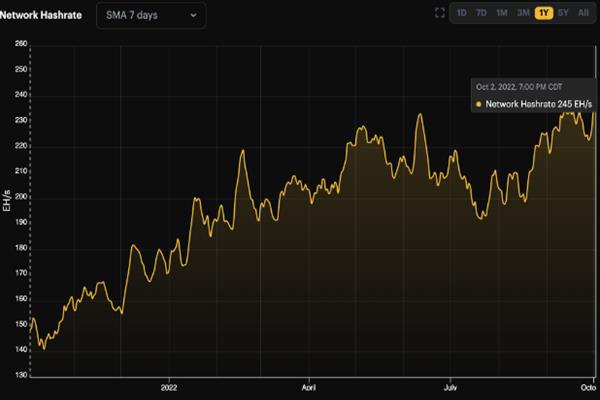Click the dropdown chevron arrow
This screenshot has width=600, height=400.
point(194,16)
